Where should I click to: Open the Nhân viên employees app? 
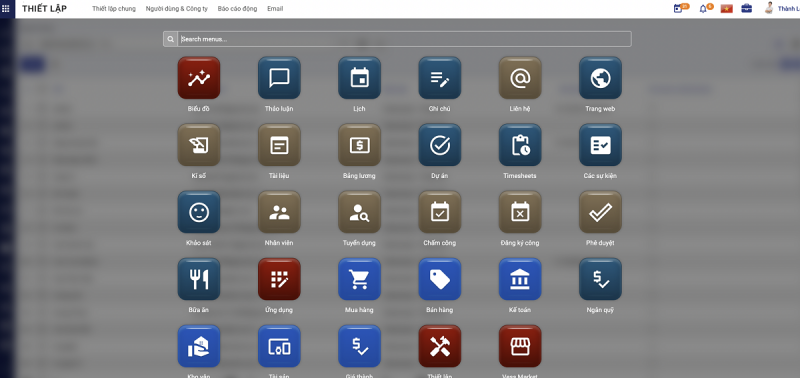[279, 212]
